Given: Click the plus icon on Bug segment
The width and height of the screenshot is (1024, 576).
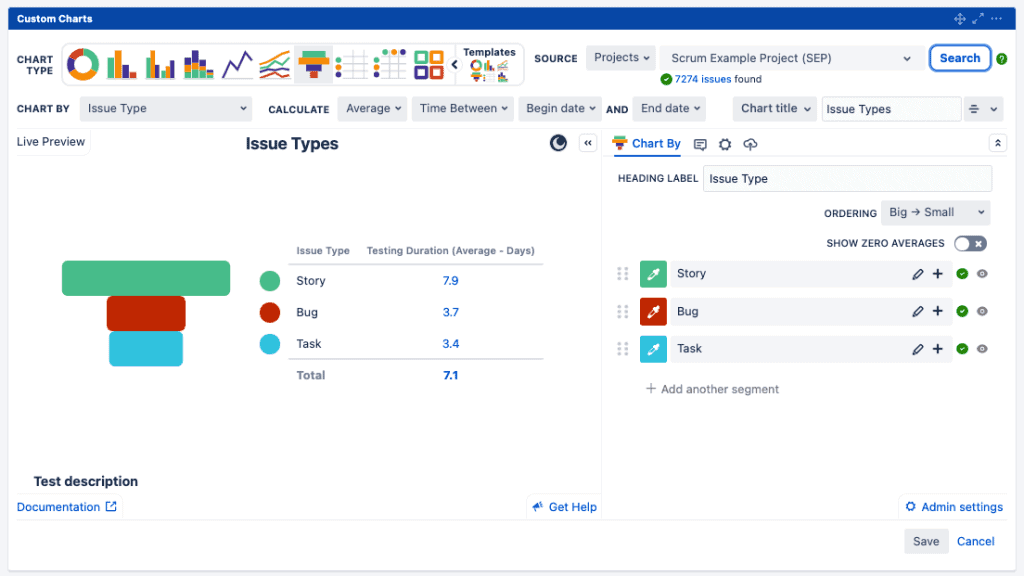Looking at the screenshot, I should coord(938,311).
